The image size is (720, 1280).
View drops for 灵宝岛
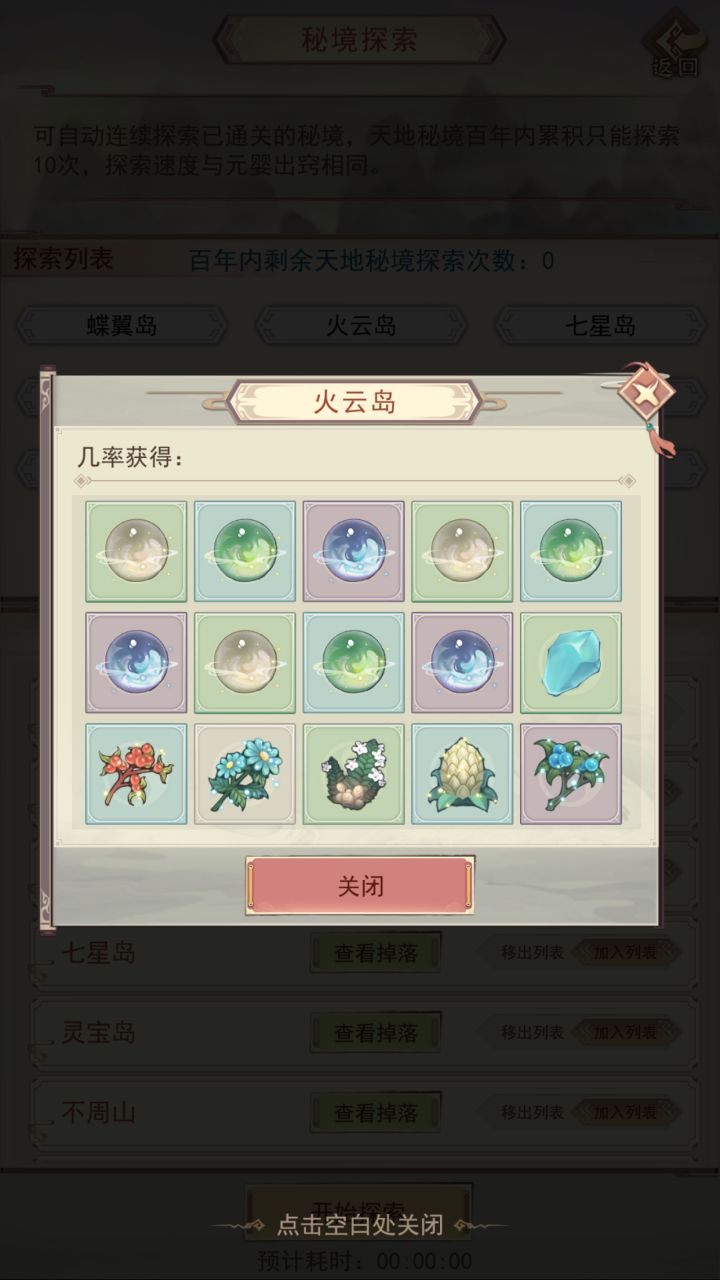coord(376,1032)
